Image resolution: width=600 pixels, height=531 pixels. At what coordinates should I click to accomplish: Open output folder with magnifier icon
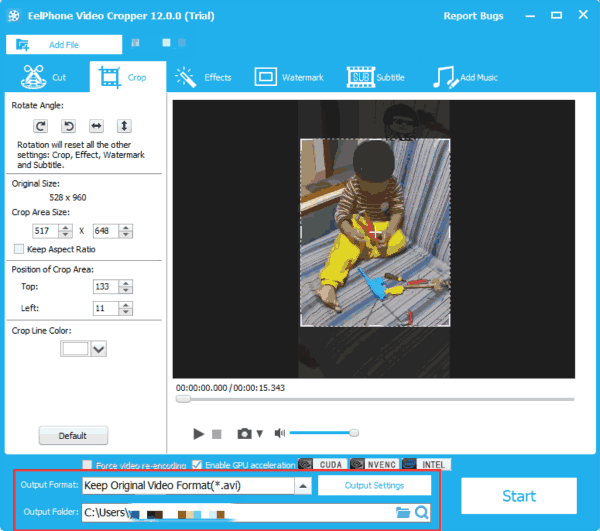click(422, 512)
